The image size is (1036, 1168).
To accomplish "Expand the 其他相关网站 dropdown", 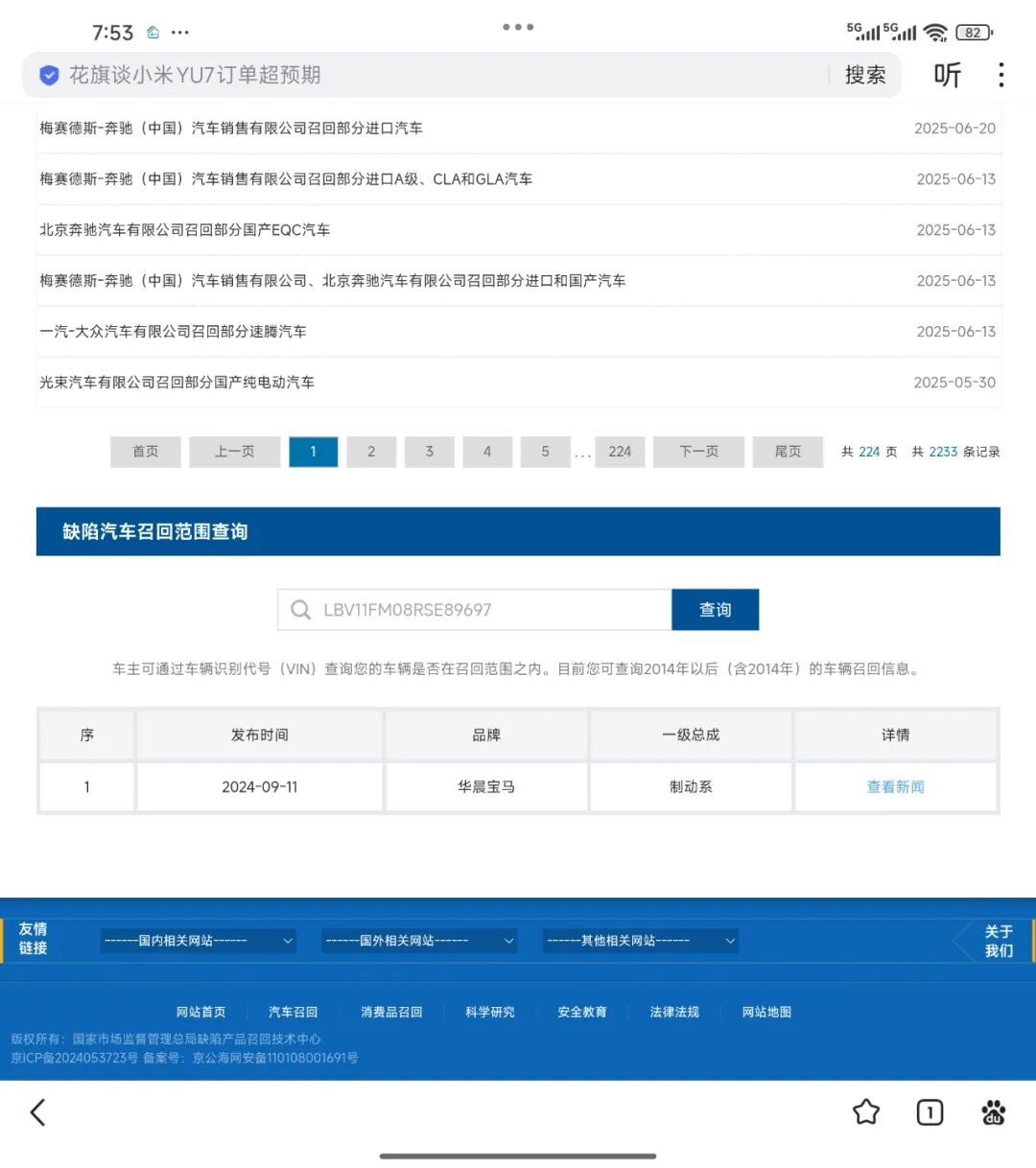I will coord(641,941).
